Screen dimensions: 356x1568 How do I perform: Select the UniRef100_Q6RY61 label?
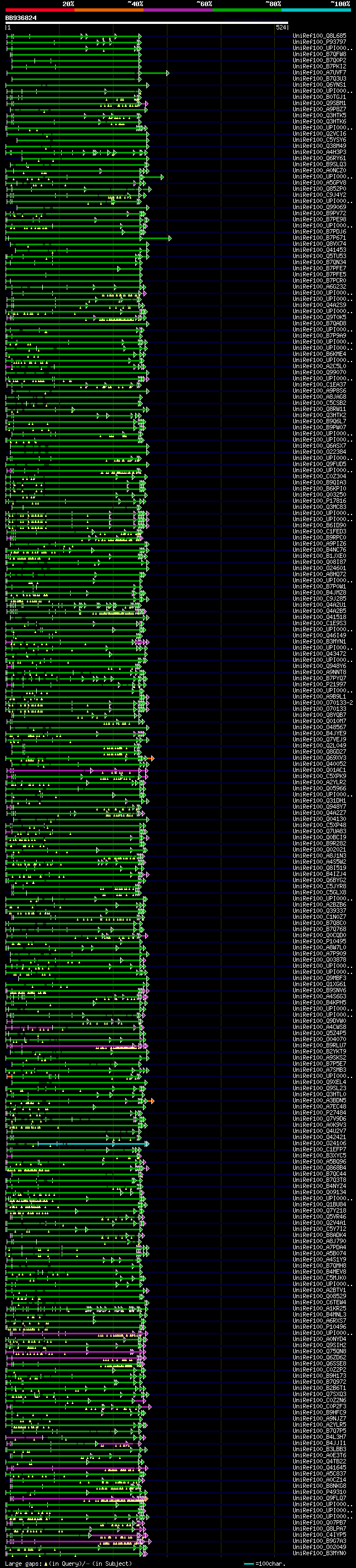(319, 159)
